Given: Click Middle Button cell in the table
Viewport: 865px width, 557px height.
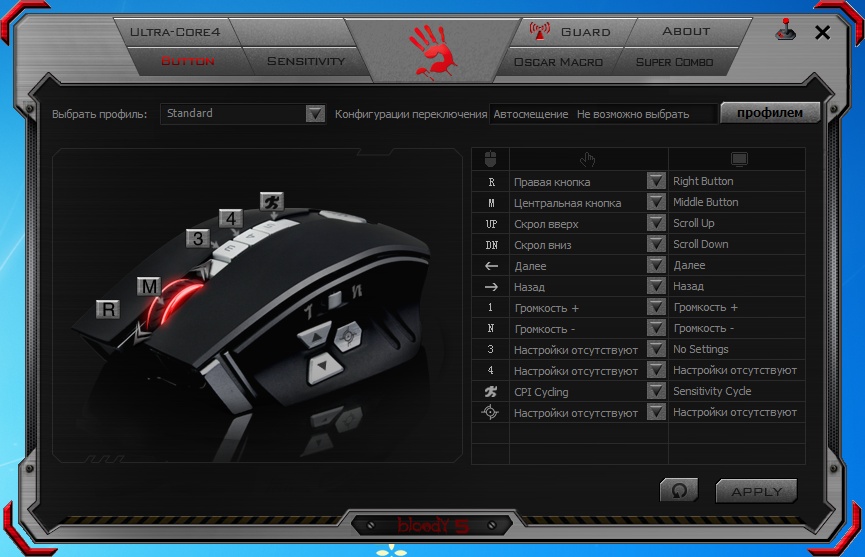Looking at the screenshot, I should tap(736, 202).
